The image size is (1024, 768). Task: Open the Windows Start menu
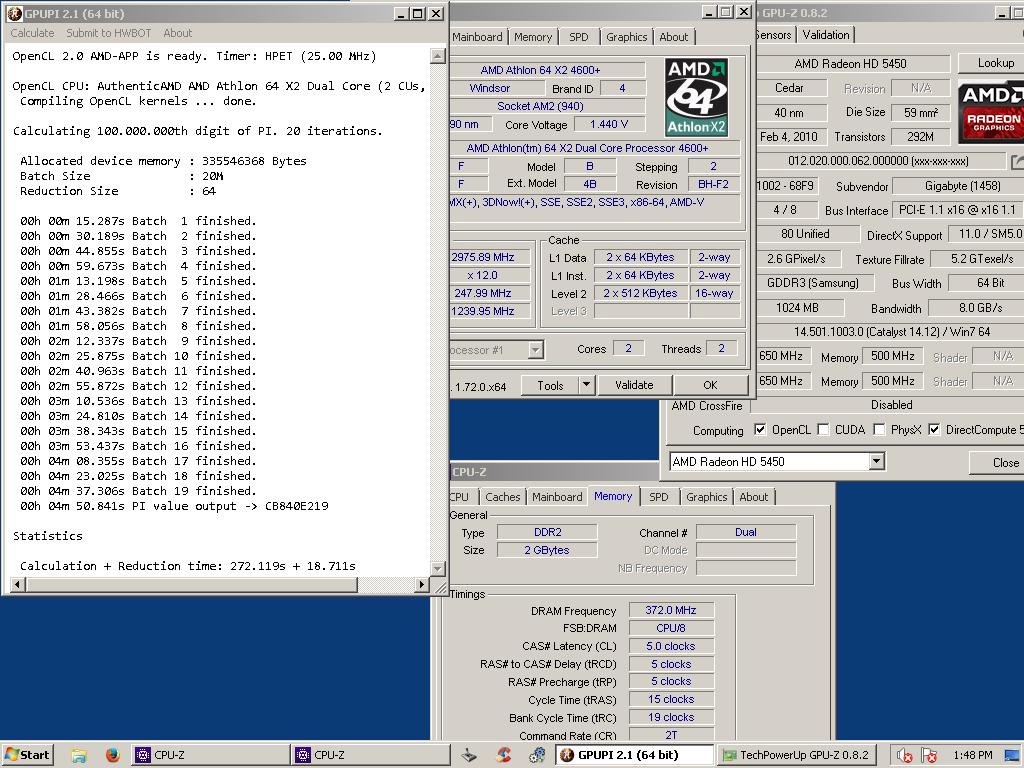point(27,755)
